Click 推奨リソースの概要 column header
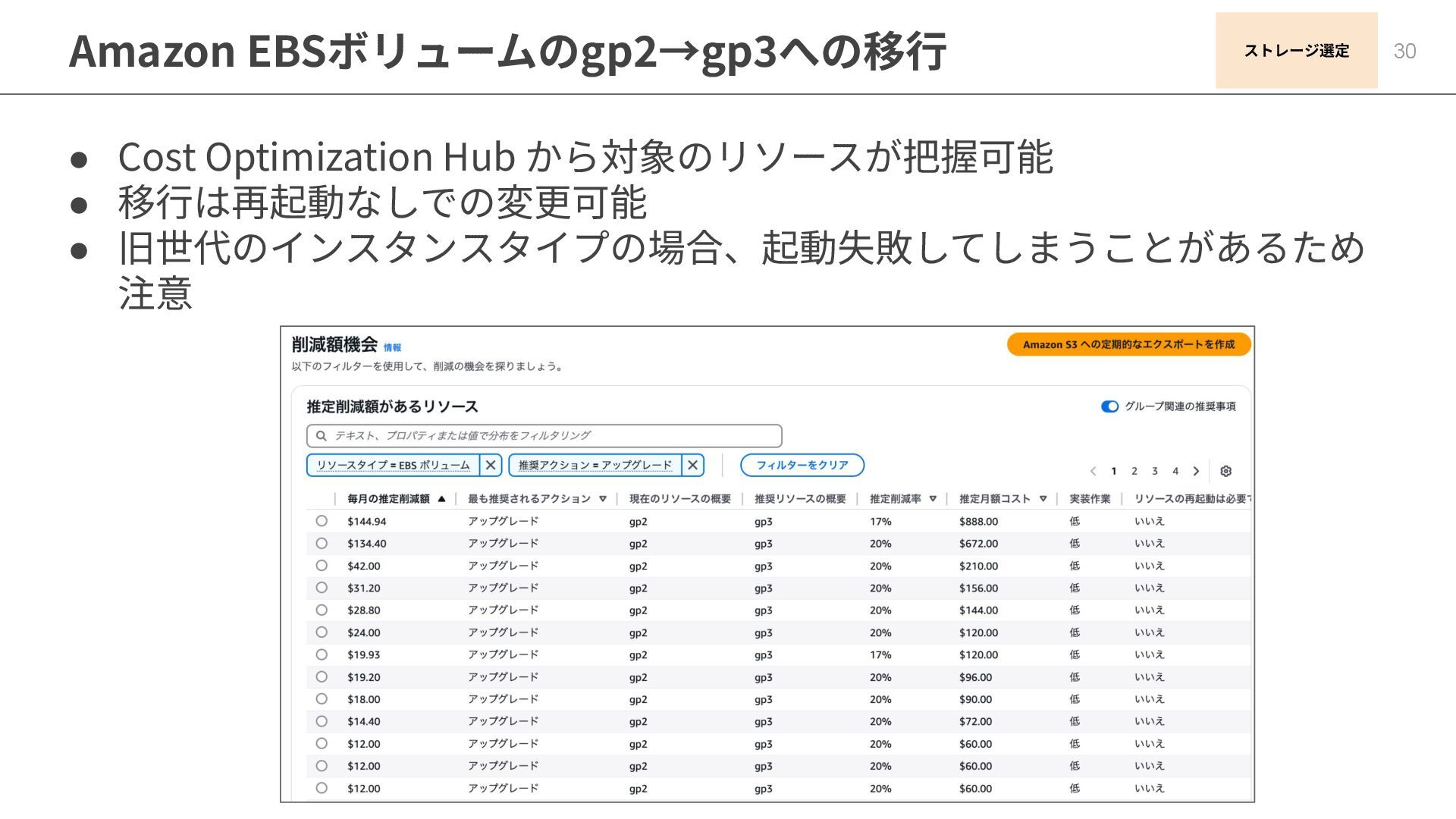The height and width of the screenshot is (819, 1456). (800, 499)
